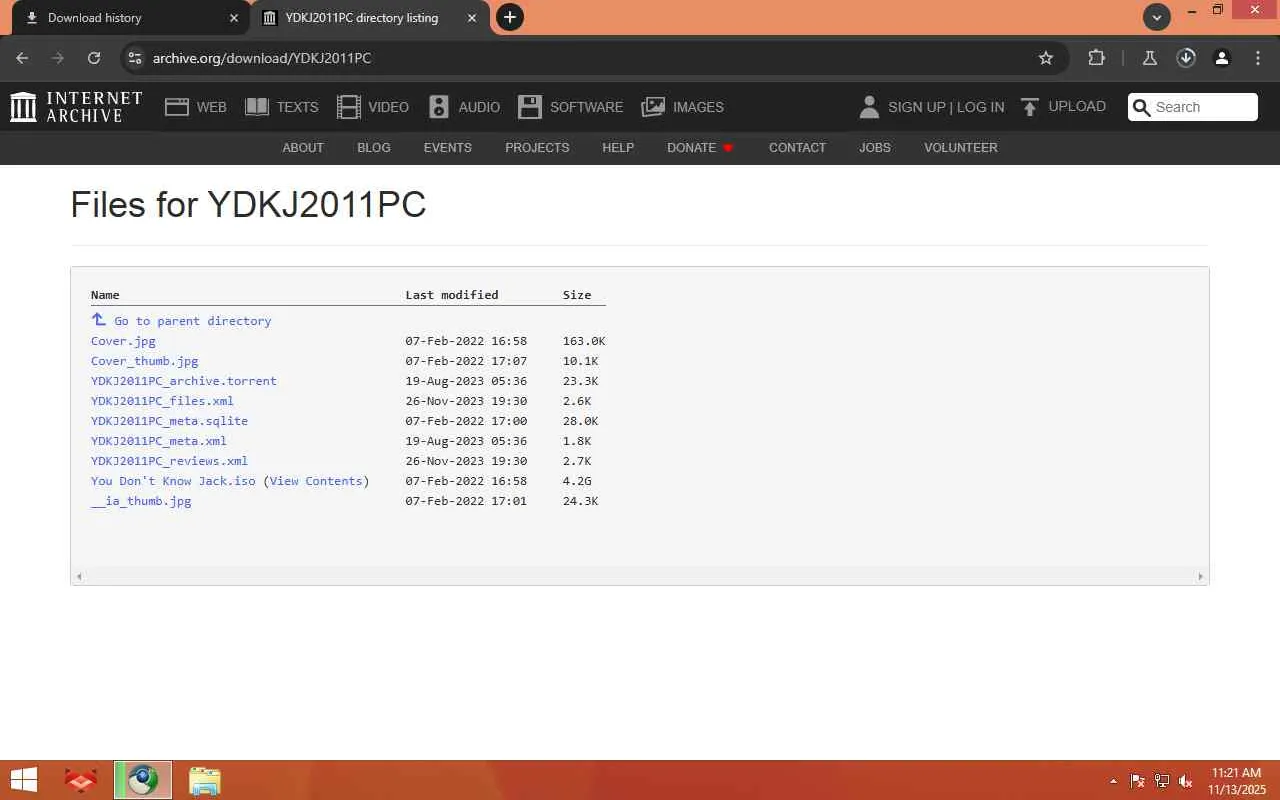Open the Windows Start button

click(23, 780)
